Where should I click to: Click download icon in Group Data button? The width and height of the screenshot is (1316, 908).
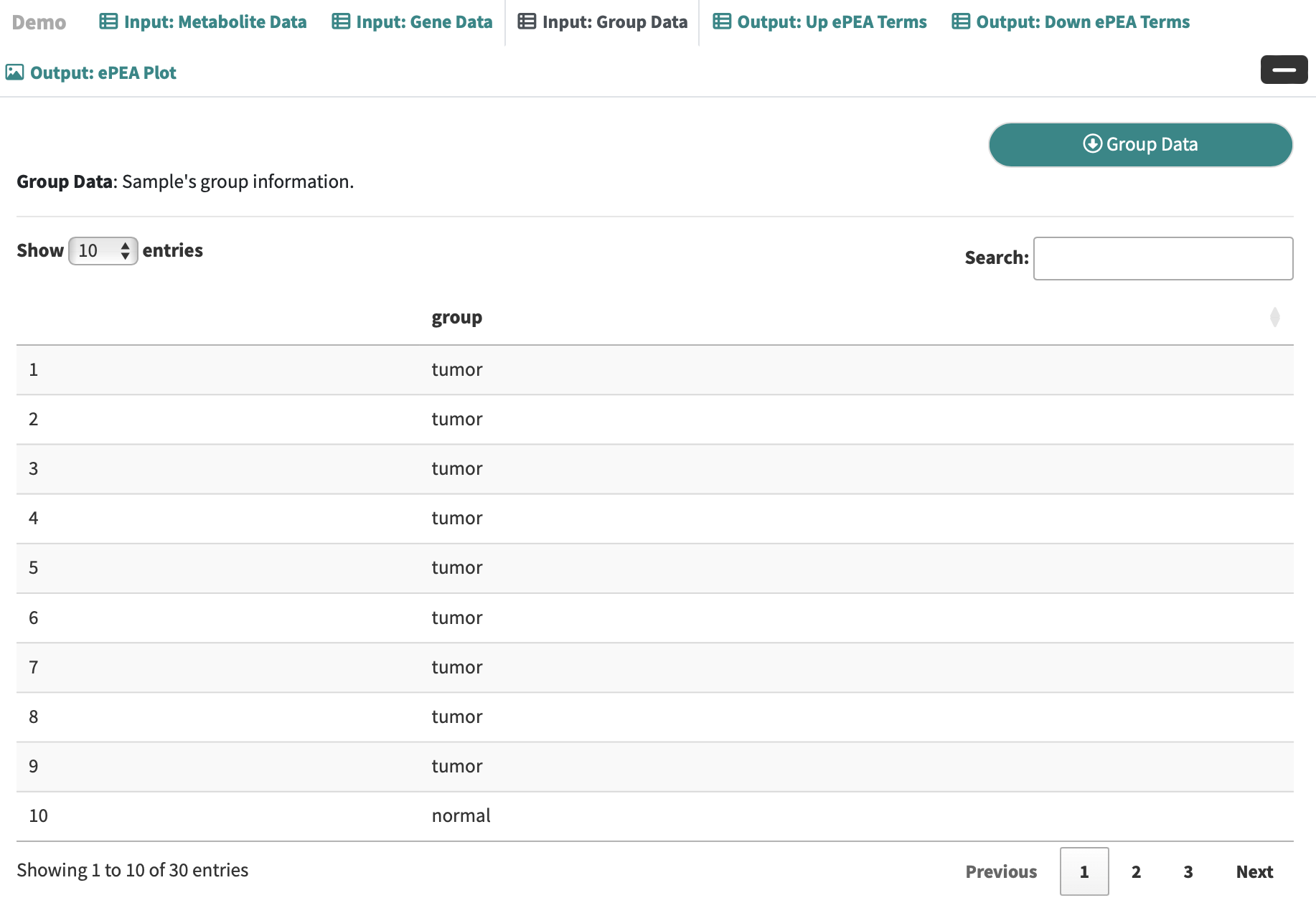point(1092,143)
